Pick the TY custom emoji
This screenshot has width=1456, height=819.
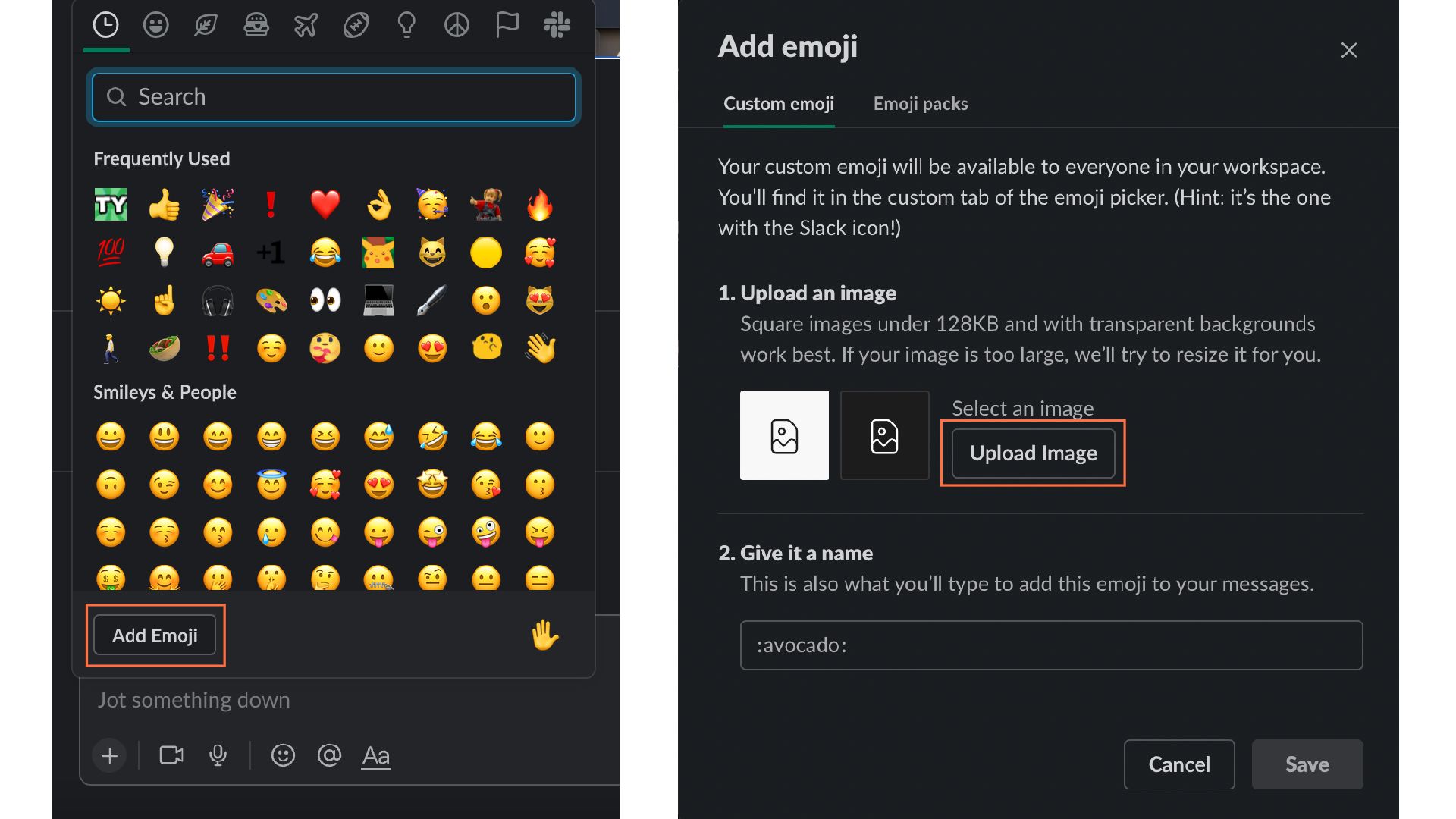click(x=111, y=205)
